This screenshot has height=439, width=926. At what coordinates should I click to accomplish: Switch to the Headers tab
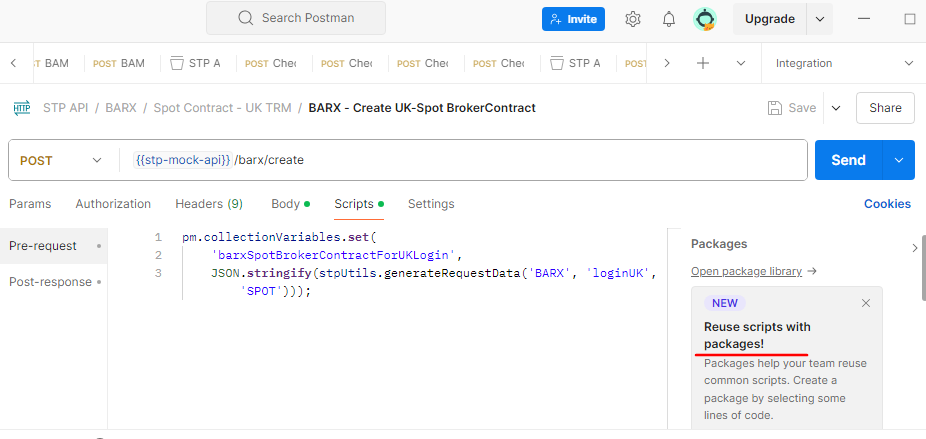pyautogui.click(x=209, y=204)
